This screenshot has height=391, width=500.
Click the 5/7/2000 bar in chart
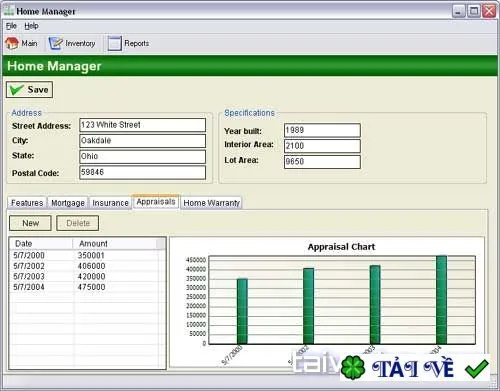tap(242, 311)
